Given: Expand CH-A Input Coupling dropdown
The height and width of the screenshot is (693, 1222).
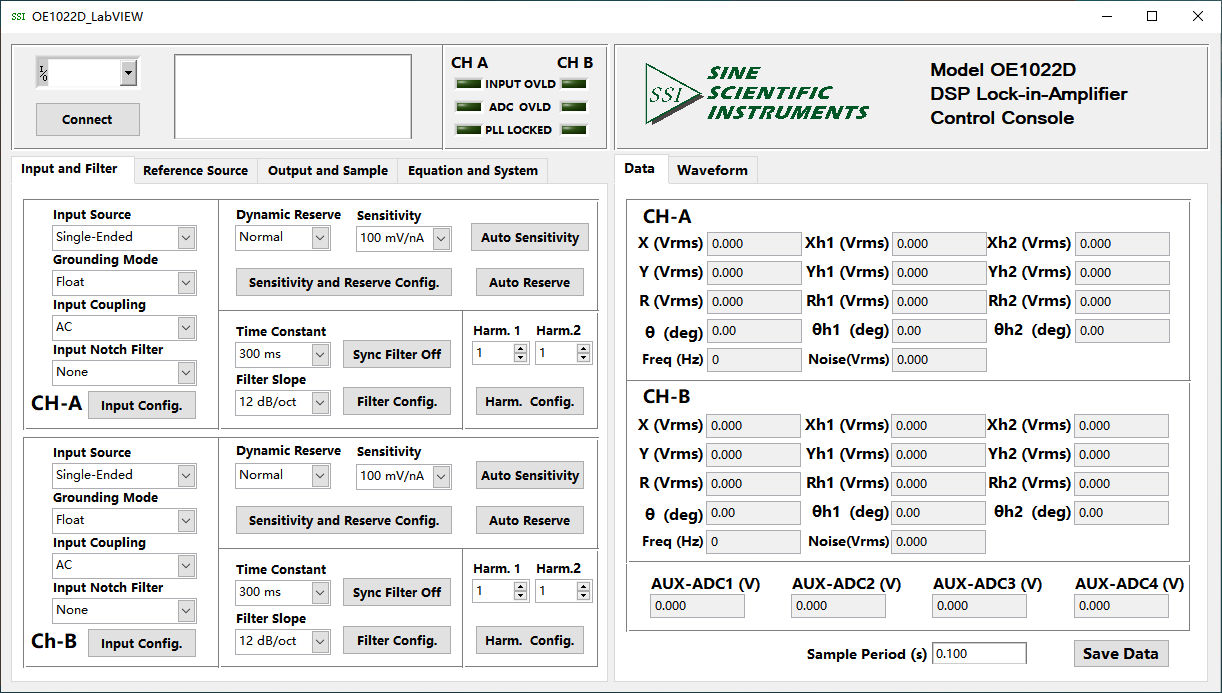Looking at the screenshot, I should coord(186,327).
